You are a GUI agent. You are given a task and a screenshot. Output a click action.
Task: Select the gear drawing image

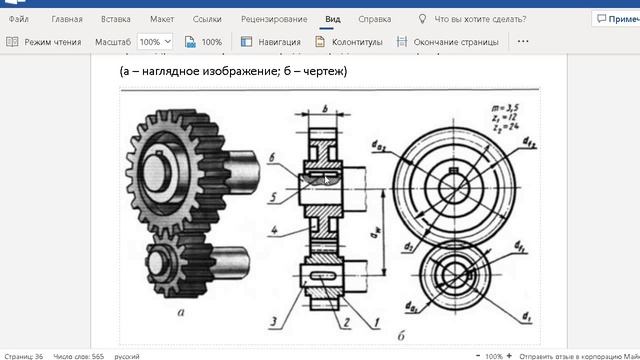(x=330, y=217)
